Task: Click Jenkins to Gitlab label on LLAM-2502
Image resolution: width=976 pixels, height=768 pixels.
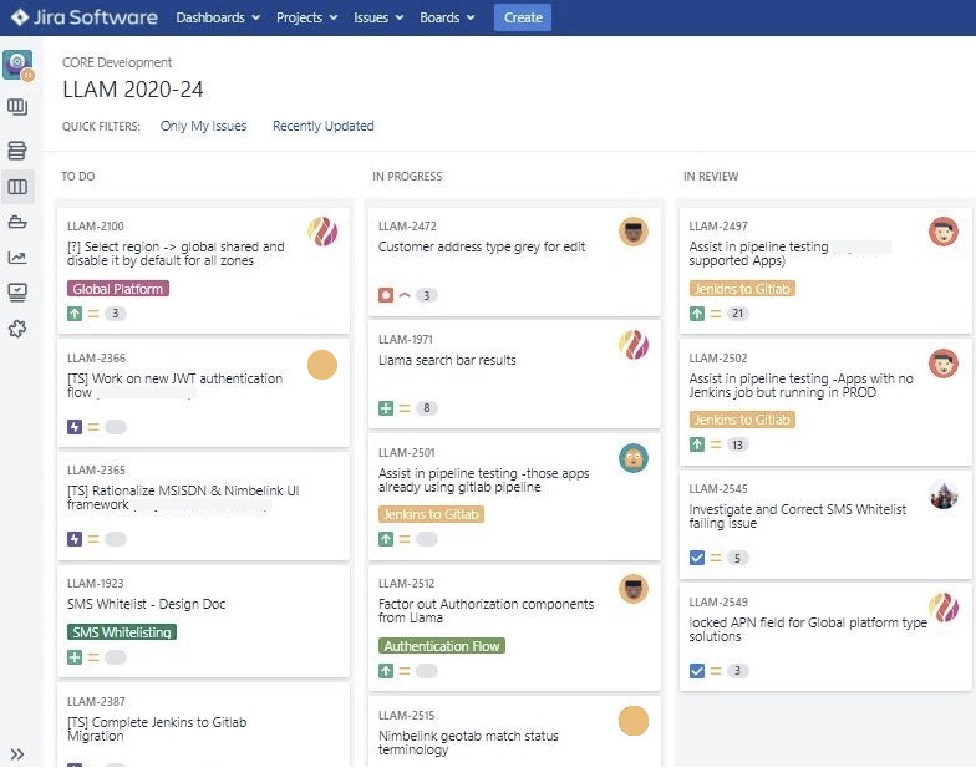Action: [x=742, y=419]
